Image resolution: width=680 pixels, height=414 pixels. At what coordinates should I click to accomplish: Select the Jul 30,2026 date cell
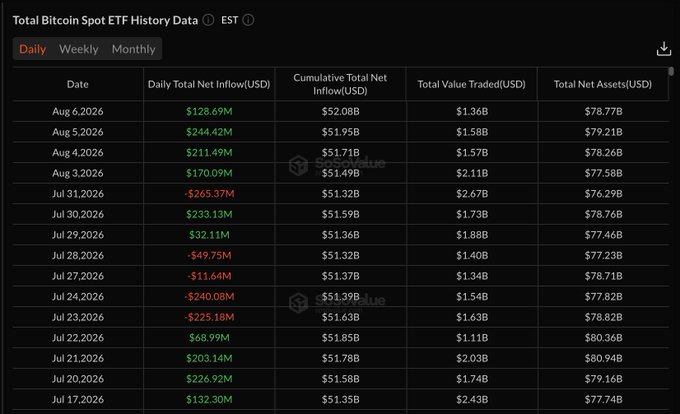tap(78, 214)
